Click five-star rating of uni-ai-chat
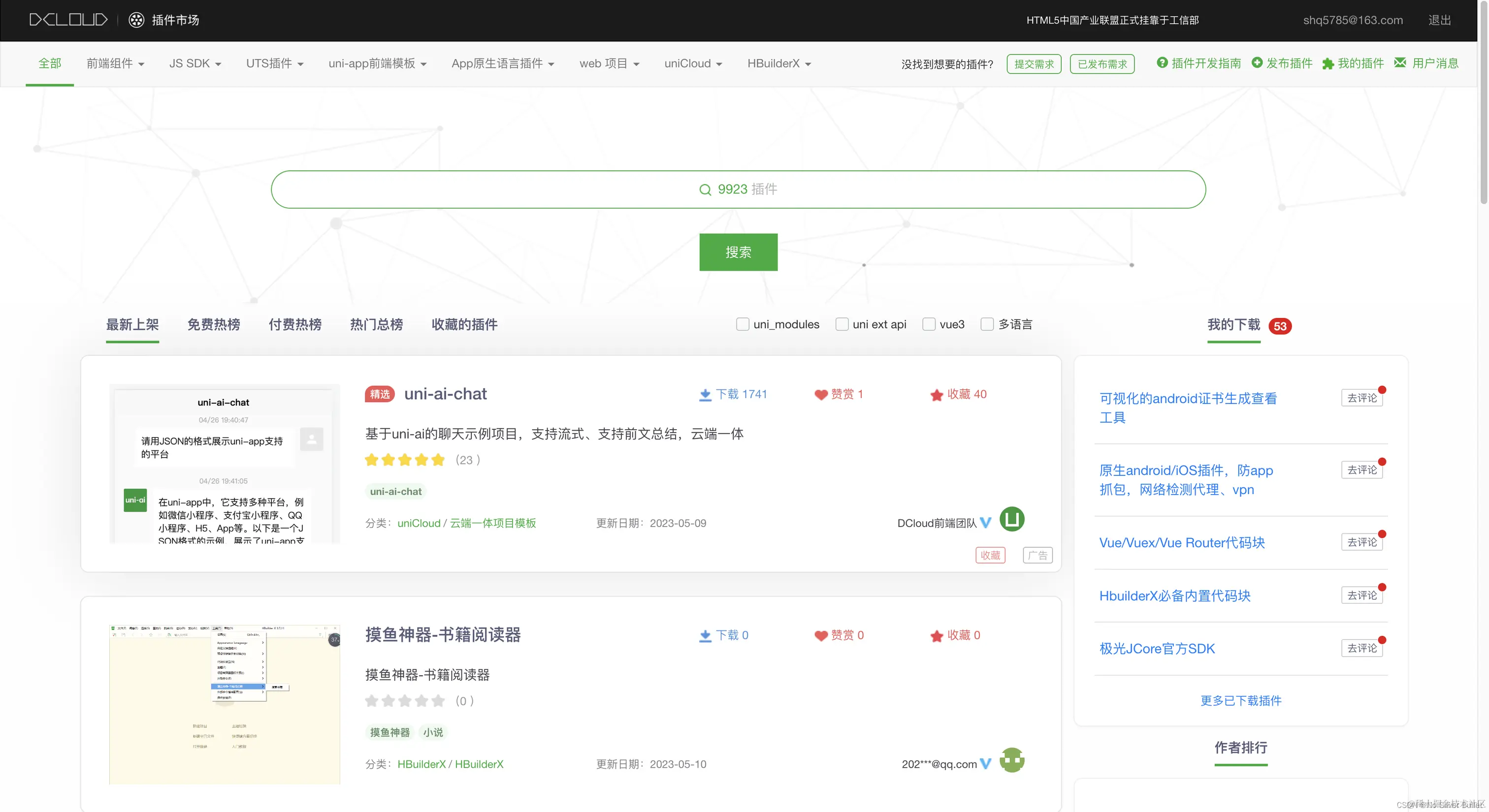The image size is (1489, 812). tap(405, 460)
